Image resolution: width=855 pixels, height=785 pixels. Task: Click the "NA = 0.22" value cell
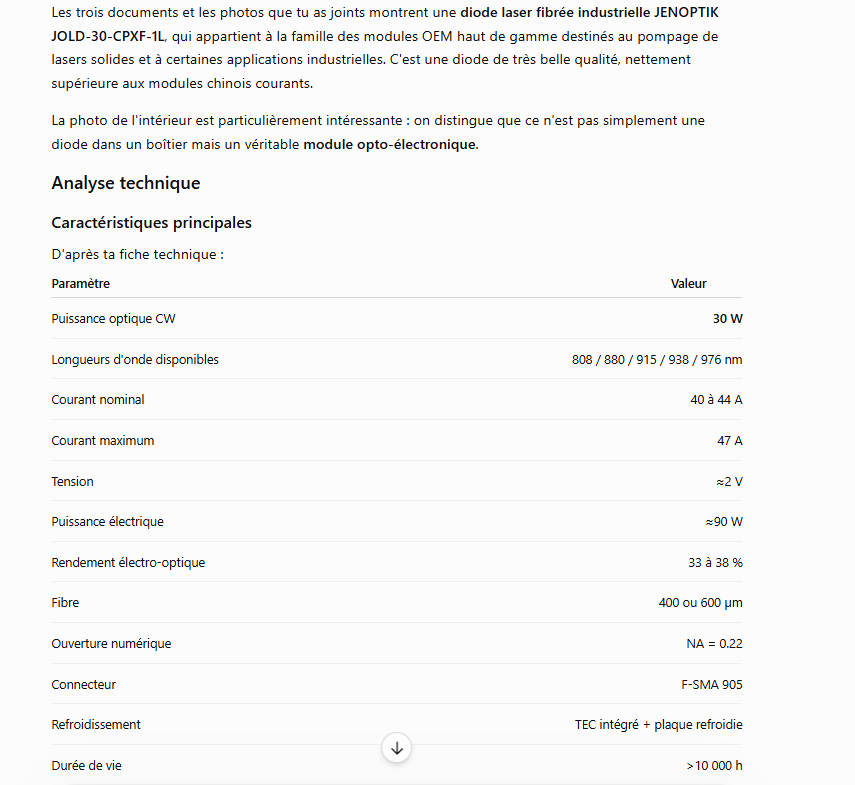tap(714, 644)
